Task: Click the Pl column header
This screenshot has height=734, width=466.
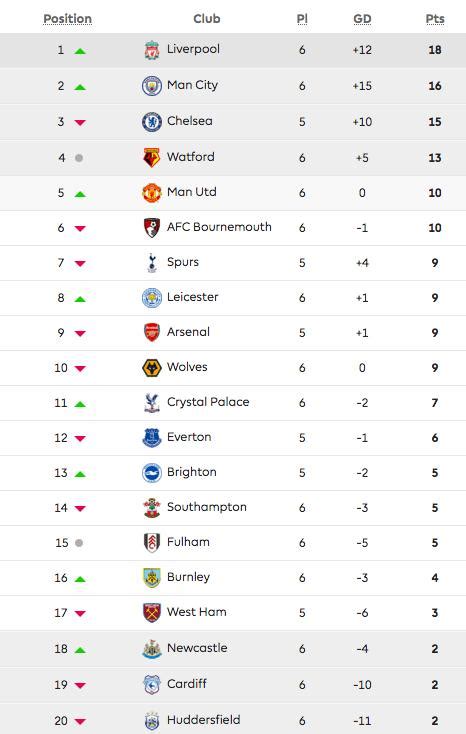Action: (x=302, y=19)
